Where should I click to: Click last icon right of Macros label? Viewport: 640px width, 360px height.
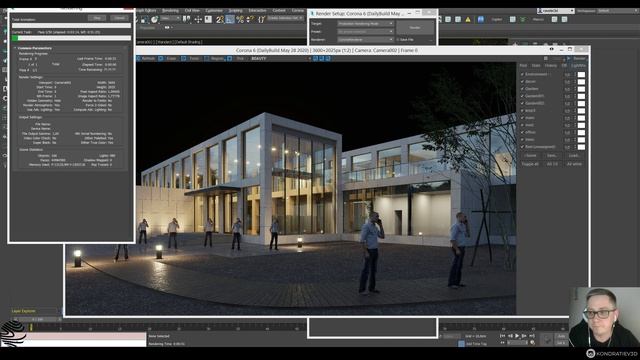[x=564, y=19]
